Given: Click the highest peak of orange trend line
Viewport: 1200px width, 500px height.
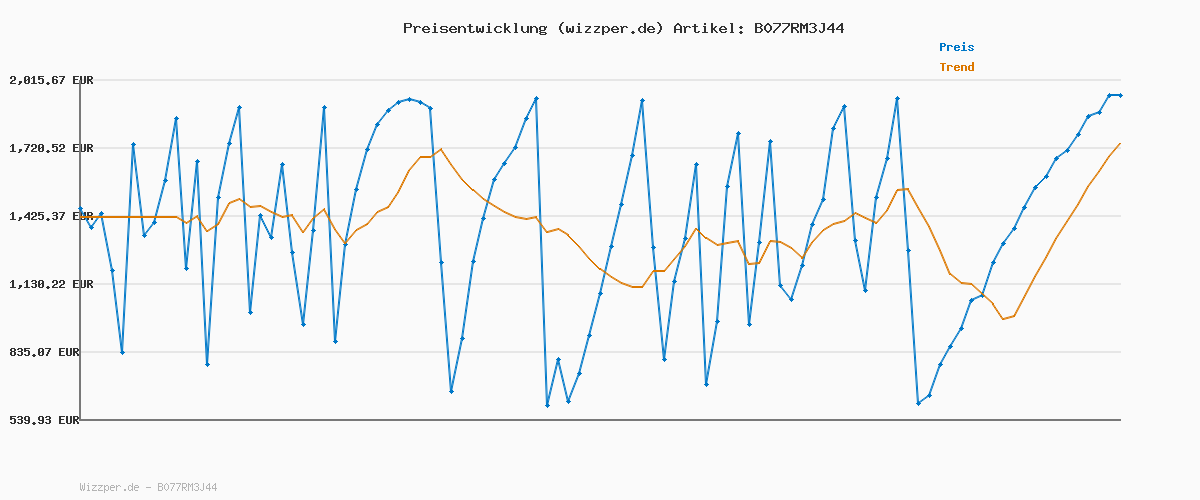Looking at the screenshot, I should (440, 149).
